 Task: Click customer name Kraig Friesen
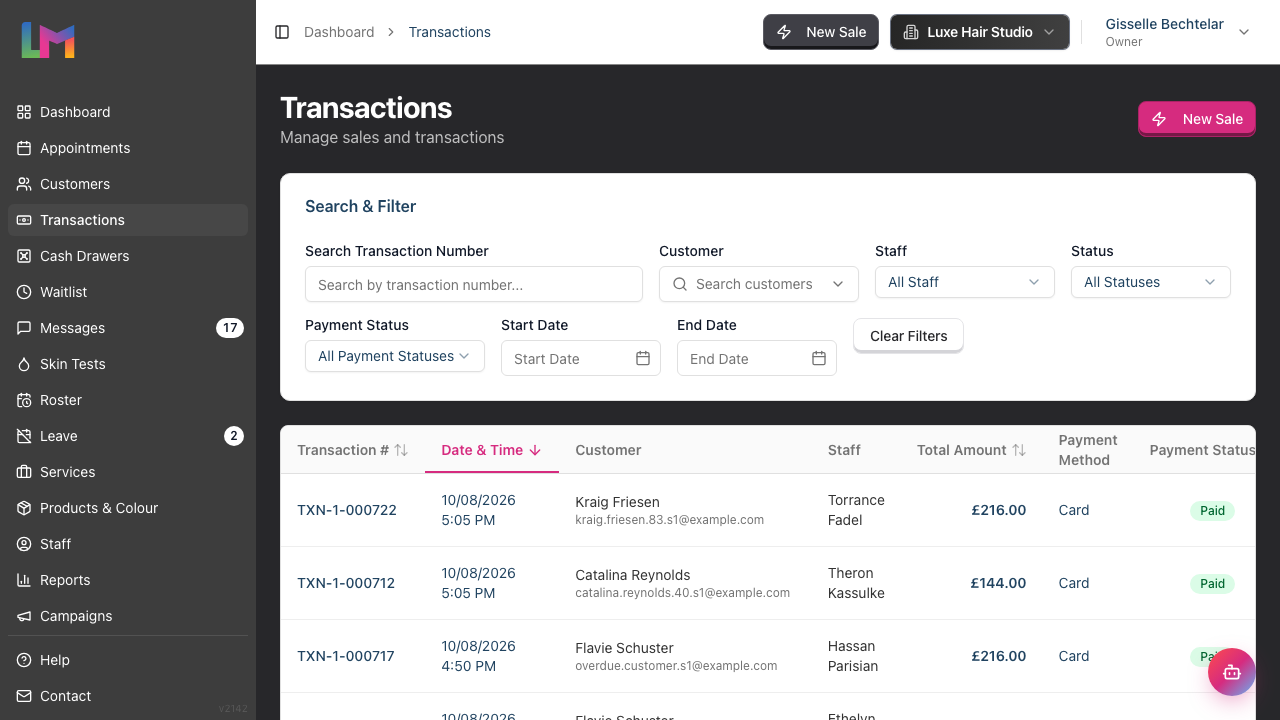[x=617, y=502]
